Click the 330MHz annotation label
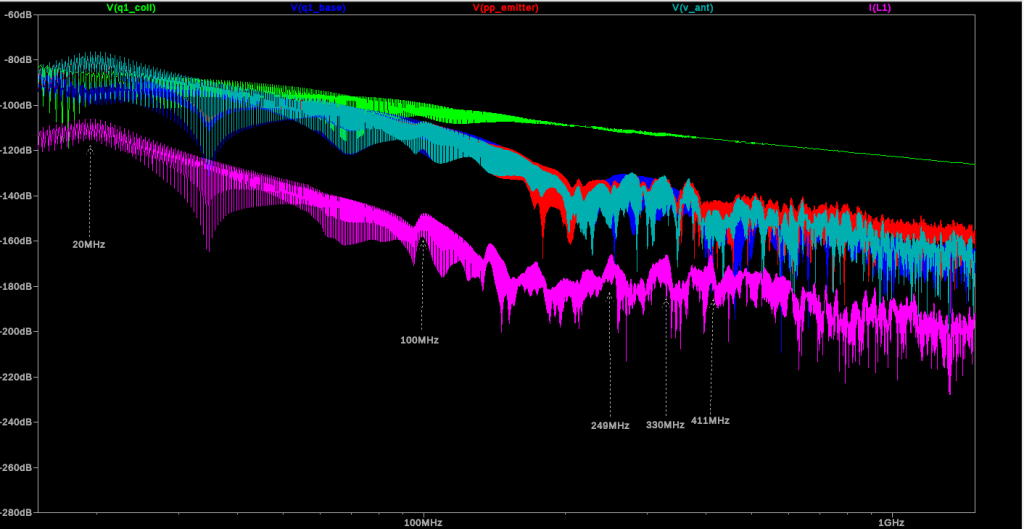Screen dimensions: 1024x529 pos(665,425)
